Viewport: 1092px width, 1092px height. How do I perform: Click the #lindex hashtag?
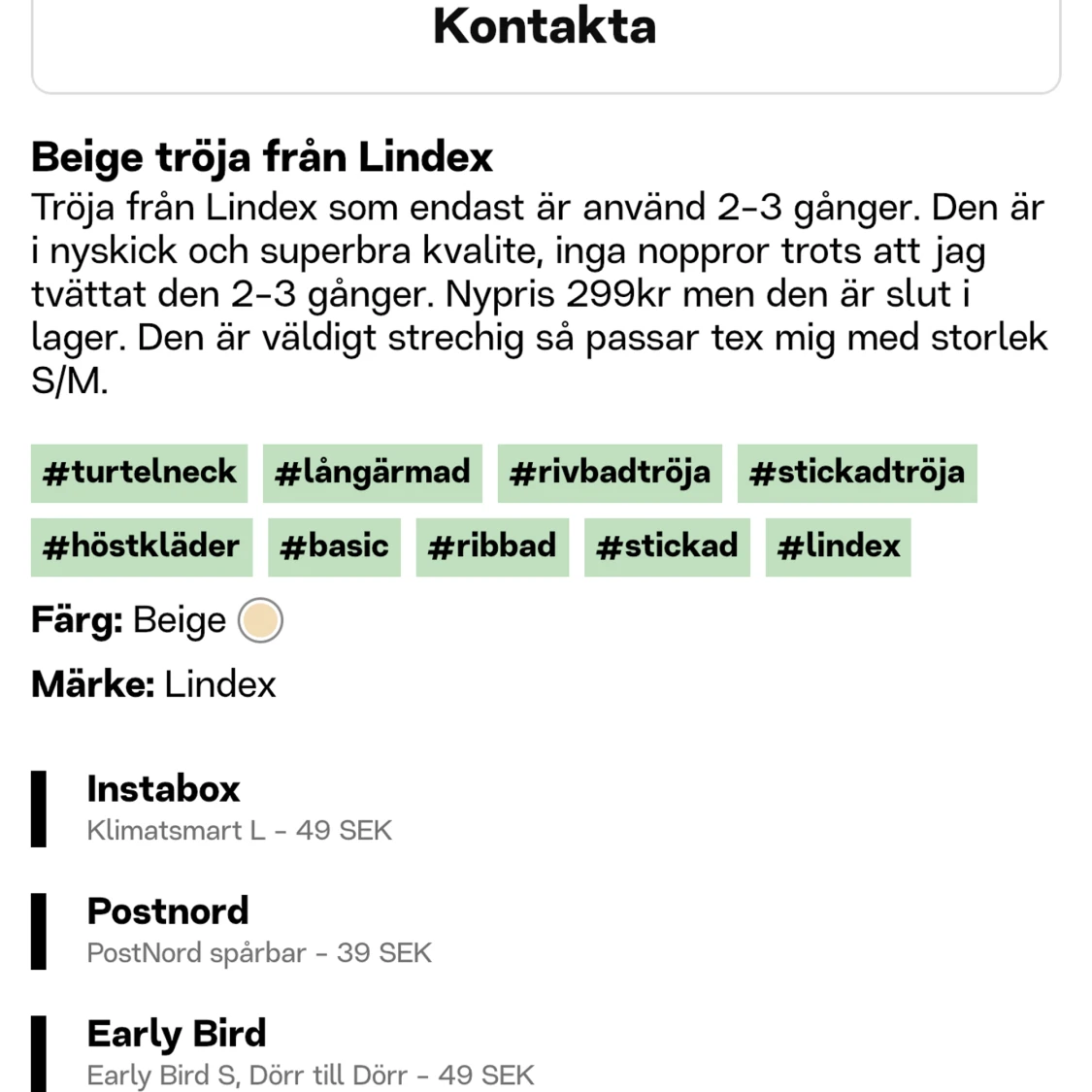[838, 546]
